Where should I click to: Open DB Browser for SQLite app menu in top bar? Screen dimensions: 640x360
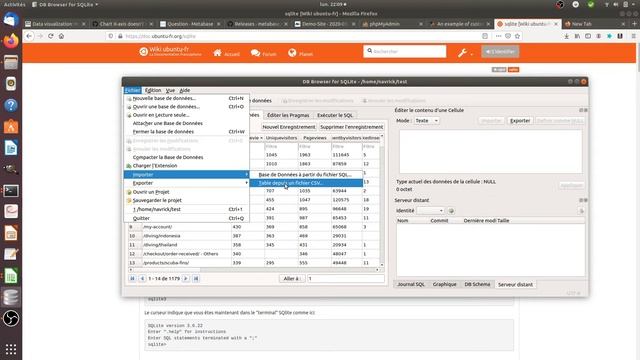65,4
